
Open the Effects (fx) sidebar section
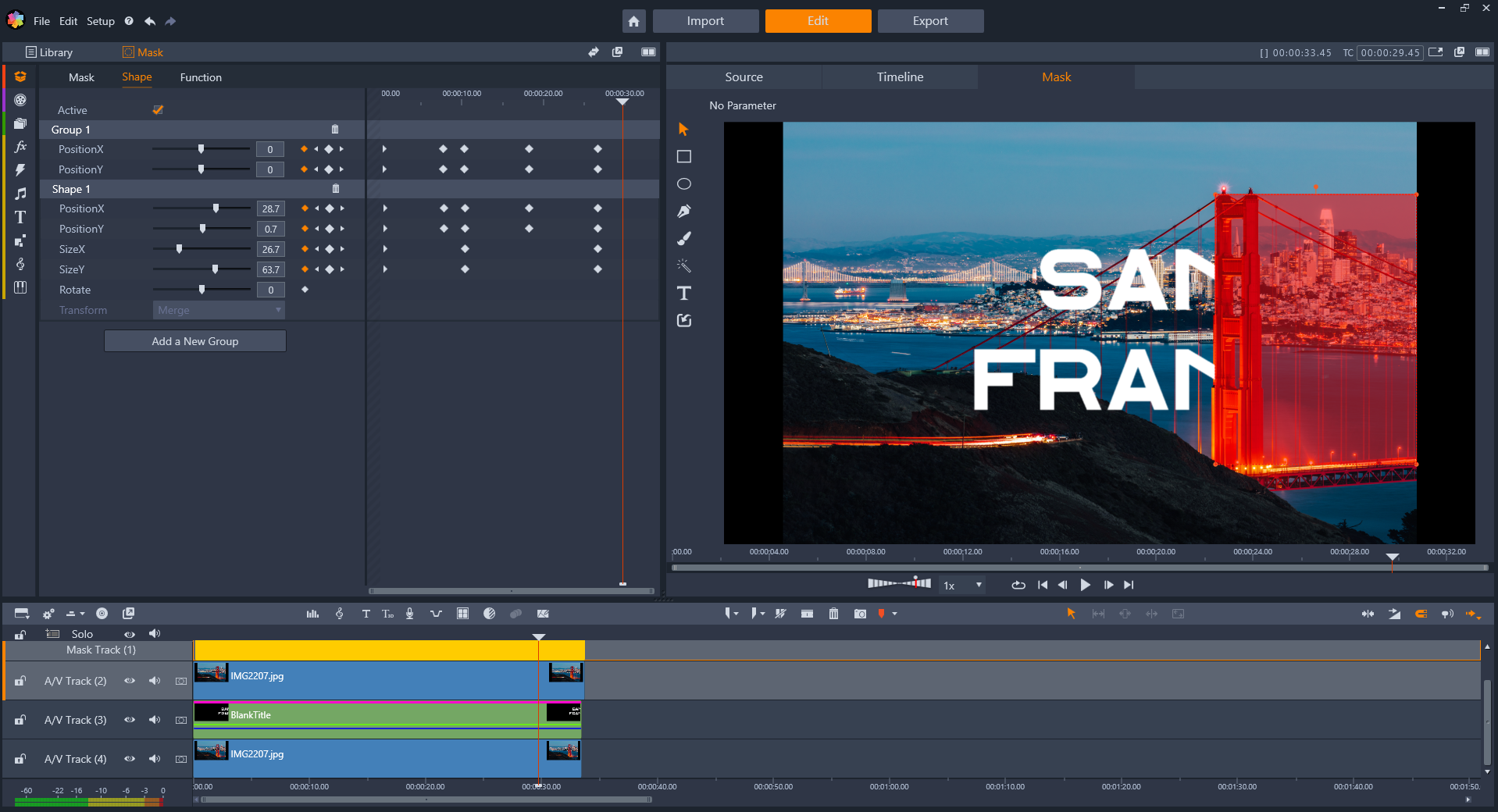click(20, 147)
